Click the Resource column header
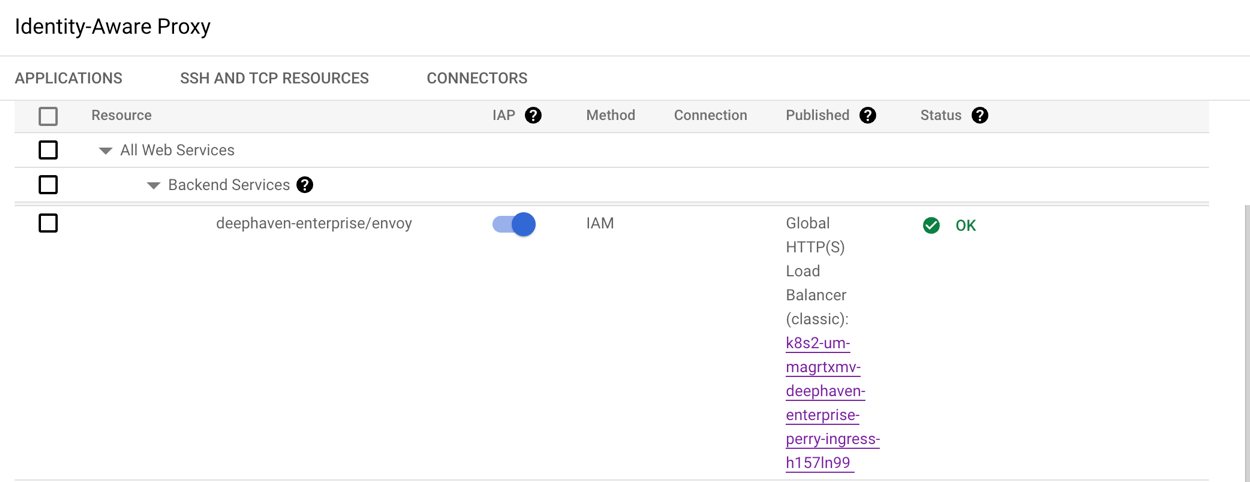This screenshot has height=482, width=1250. (121, 115)
